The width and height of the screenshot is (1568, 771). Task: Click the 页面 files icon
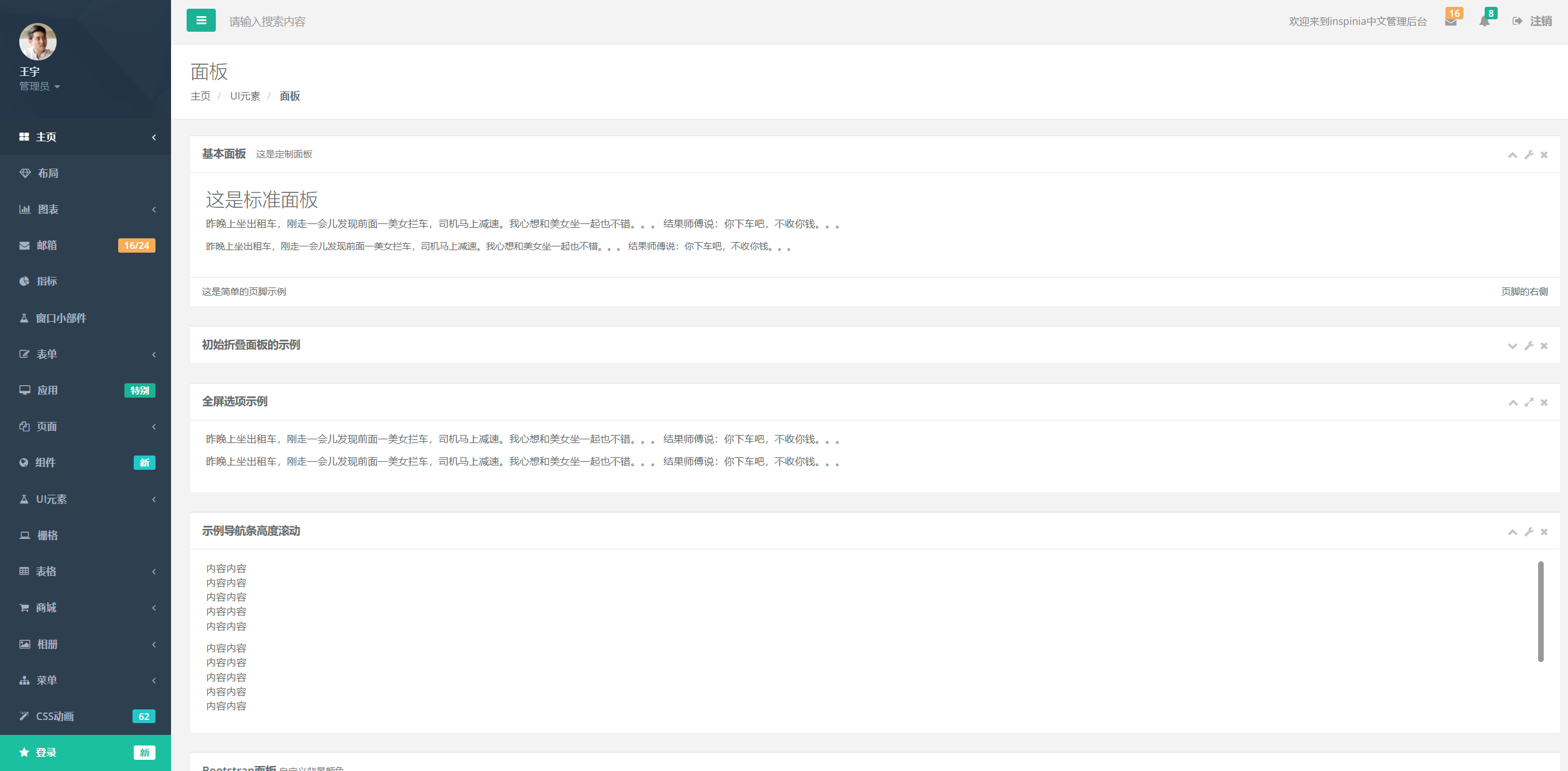click(x=24, y=426)
